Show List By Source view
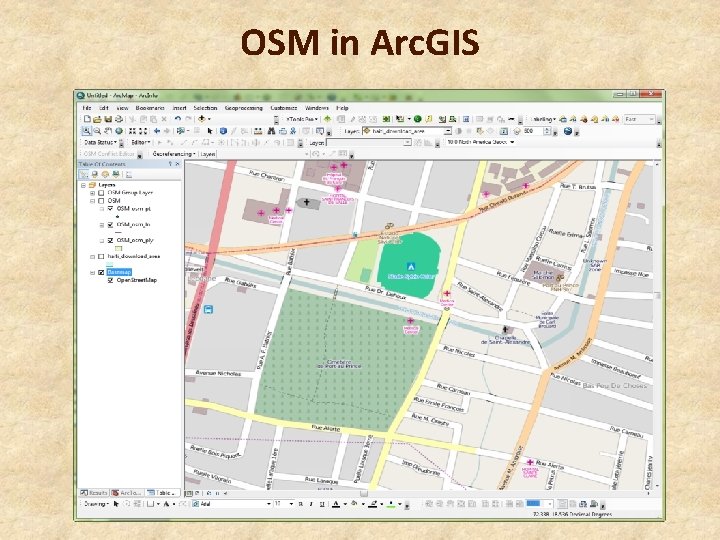 coord(95,174)
